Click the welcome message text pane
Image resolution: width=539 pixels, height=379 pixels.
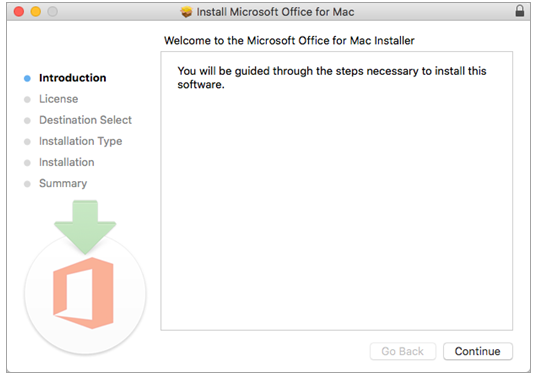point(337,191)
